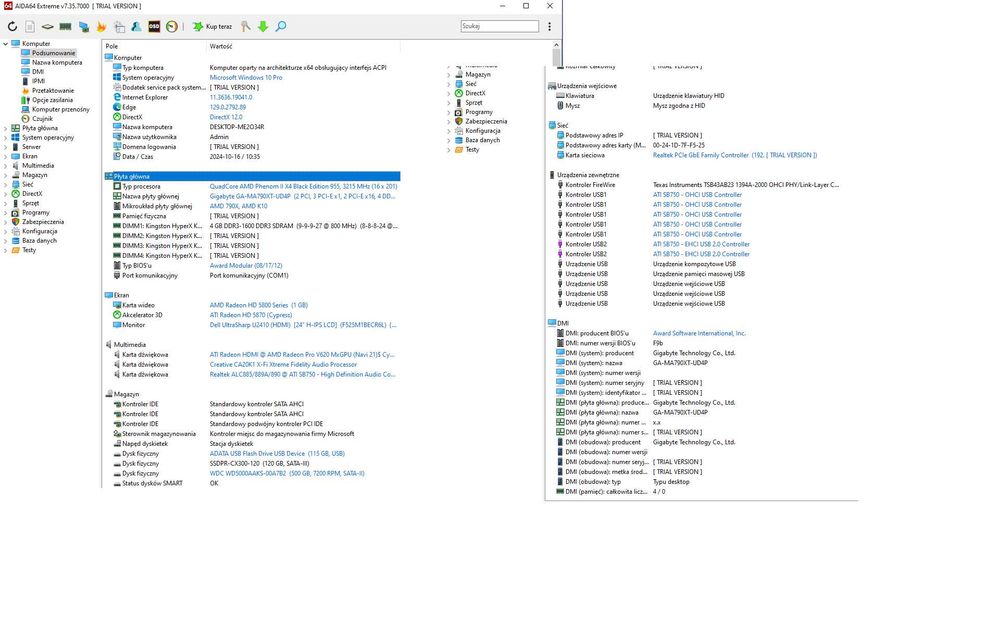
Task: Expand the Serwer tree node
Action: point(6,147)
